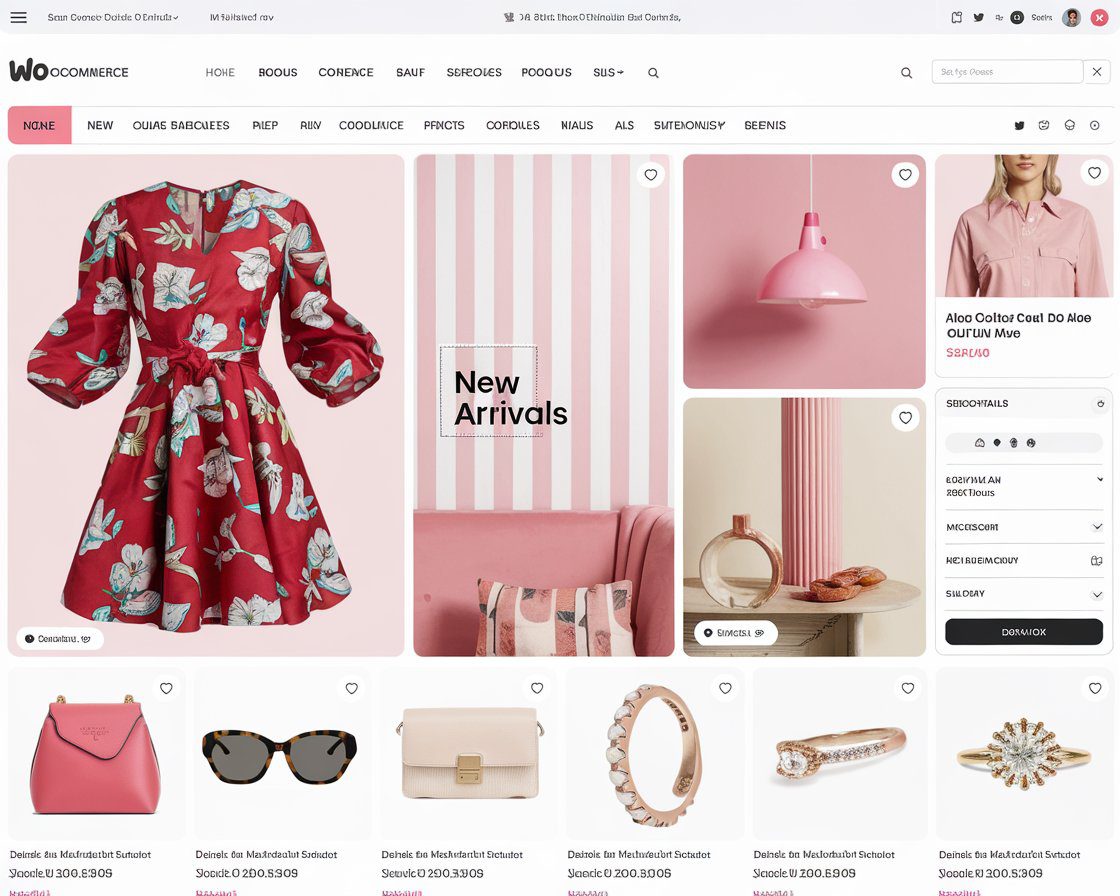This screenshot has width=1120, height=896.
Task: Open the SUS dropdown in the main header menu
Action: click(x=608, y=72)
